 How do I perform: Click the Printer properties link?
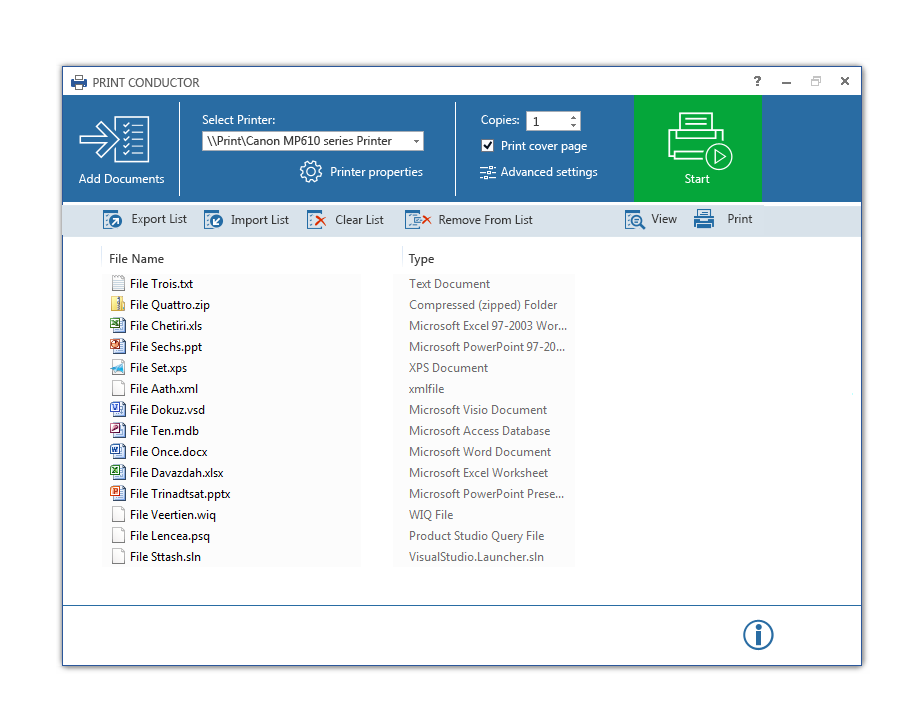(376, 172)
